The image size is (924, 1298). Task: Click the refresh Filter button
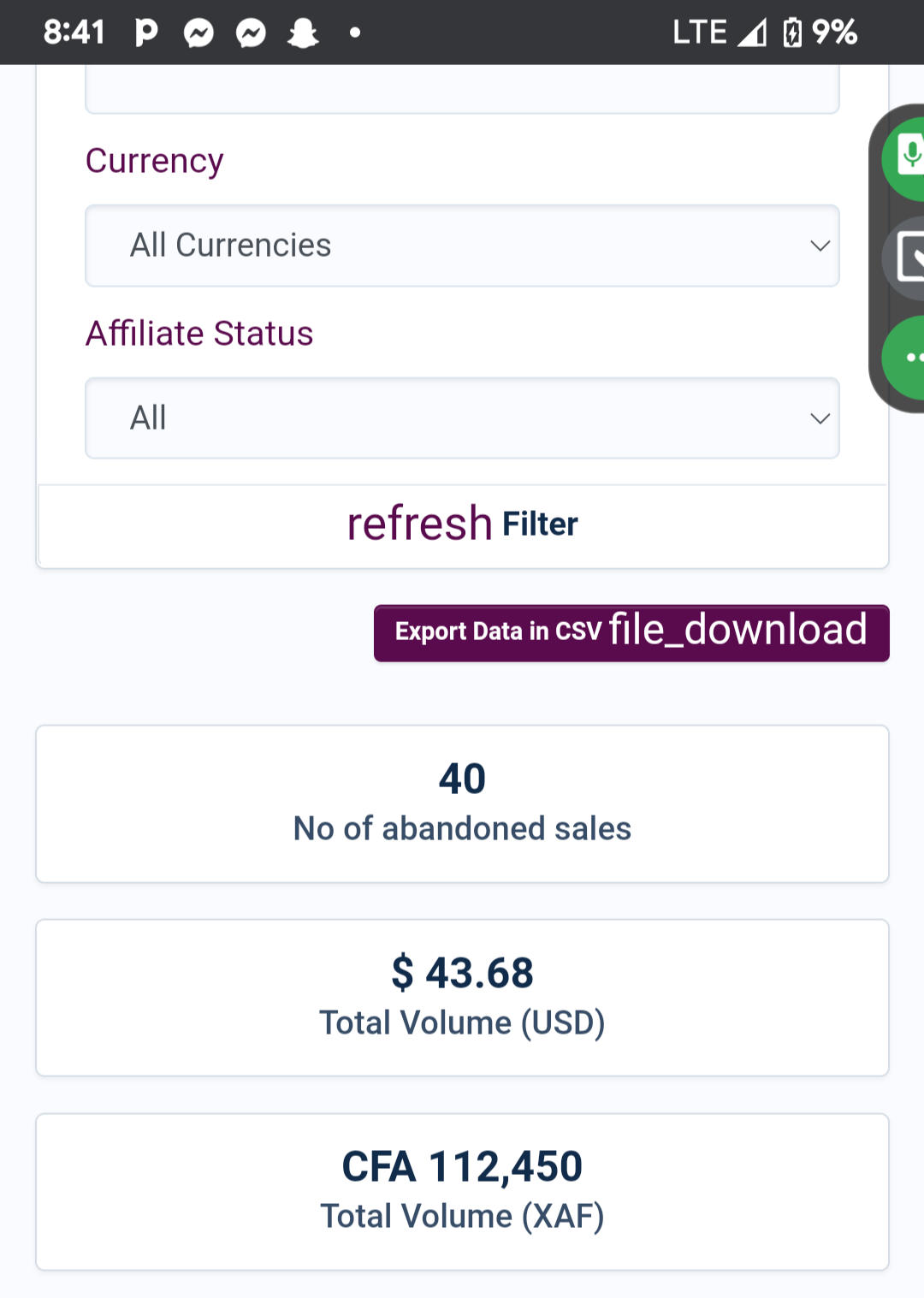coord(462,525)
